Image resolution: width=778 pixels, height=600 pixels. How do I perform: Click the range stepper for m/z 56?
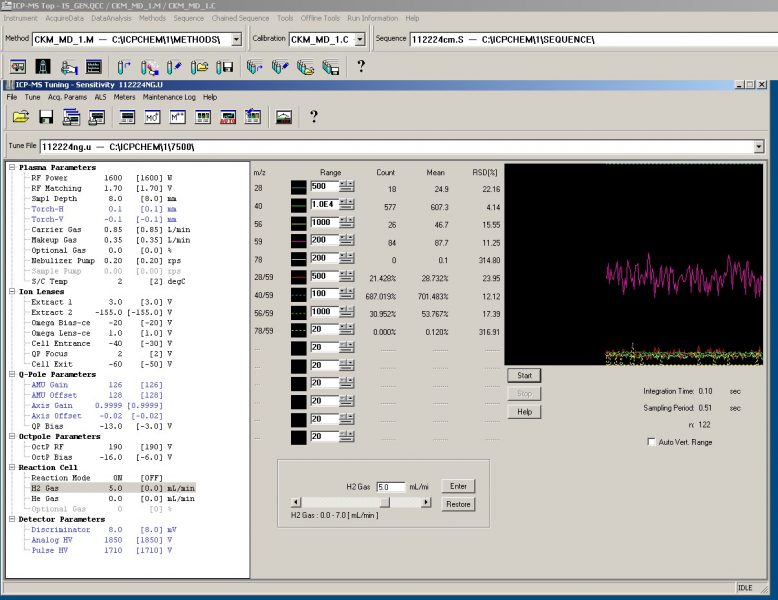coord(347,222)
